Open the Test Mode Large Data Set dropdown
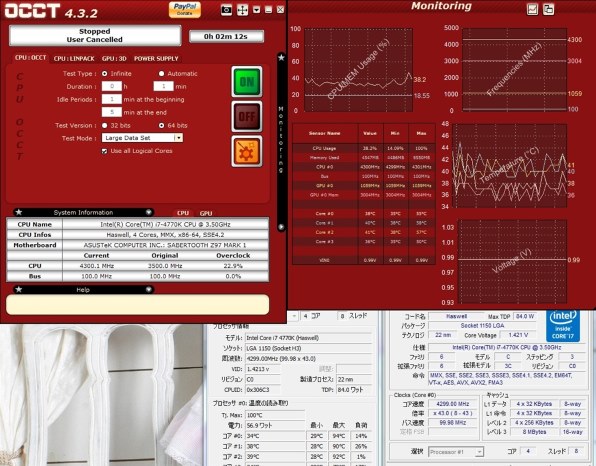This screenshot has width=596, height=466. [142, 138]
